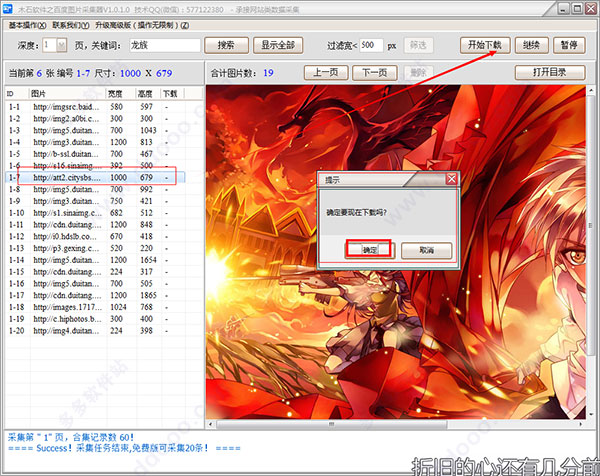Select row 1-17 with height 1865
Screen dimensions: 600x476
click(95, 295)
